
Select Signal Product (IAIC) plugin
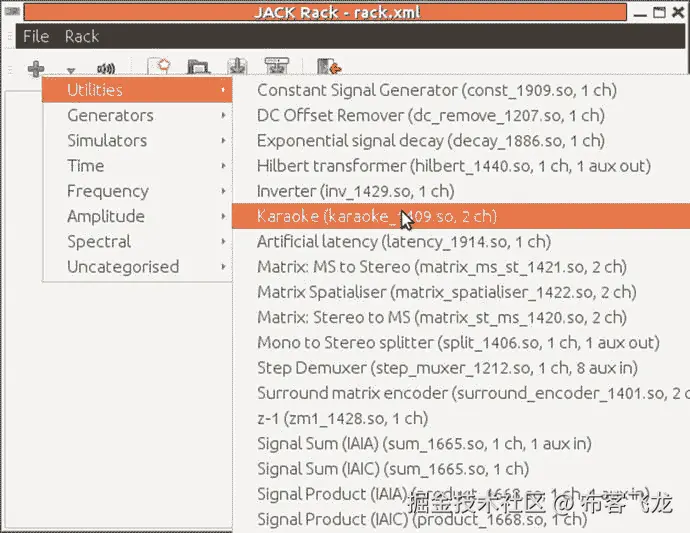click(461, 519)
